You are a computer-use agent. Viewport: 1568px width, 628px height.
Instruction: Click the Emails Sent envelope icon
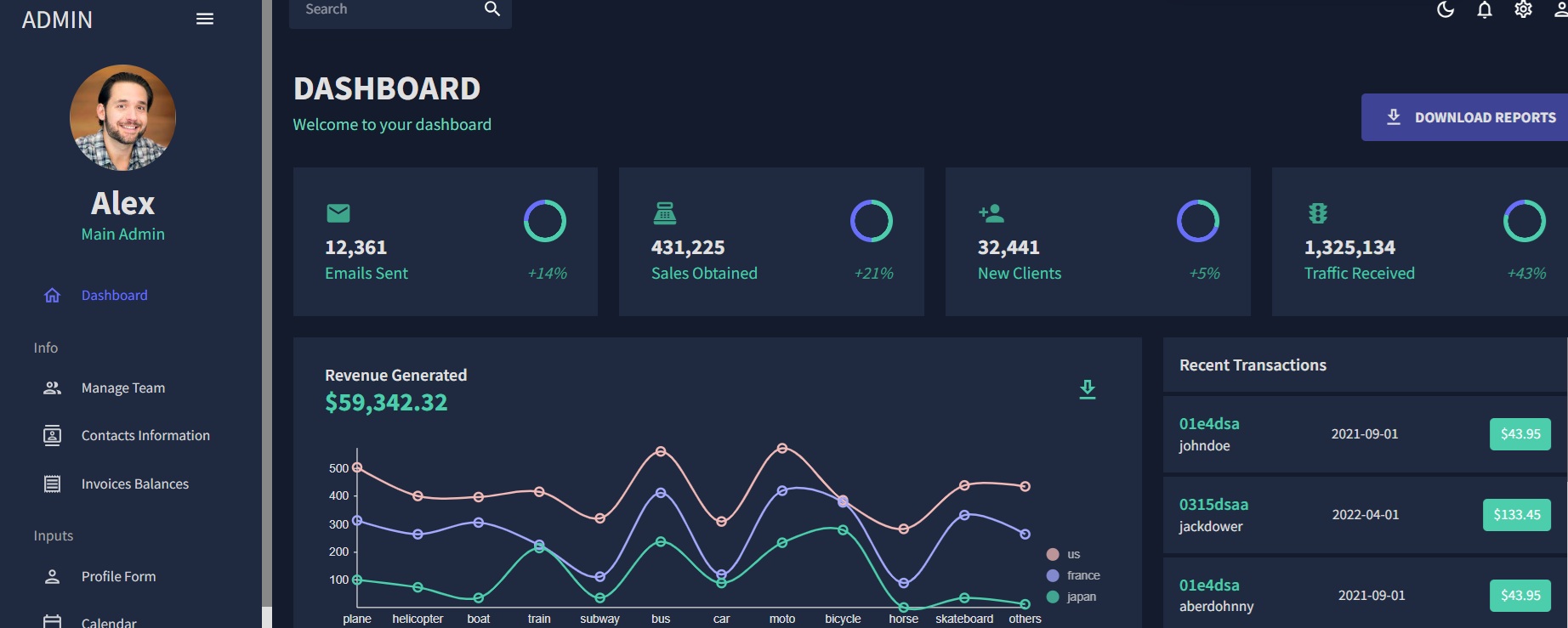tap(338, 212)
